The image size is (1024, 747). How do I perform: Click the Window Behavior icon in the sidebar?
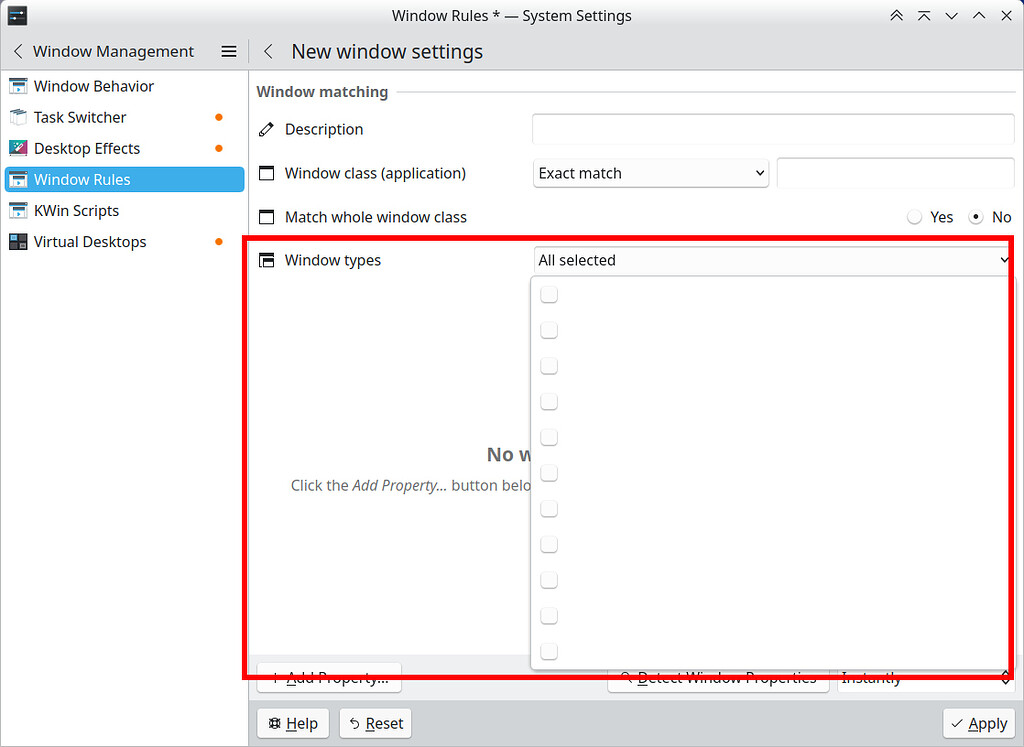coord(18,86)
